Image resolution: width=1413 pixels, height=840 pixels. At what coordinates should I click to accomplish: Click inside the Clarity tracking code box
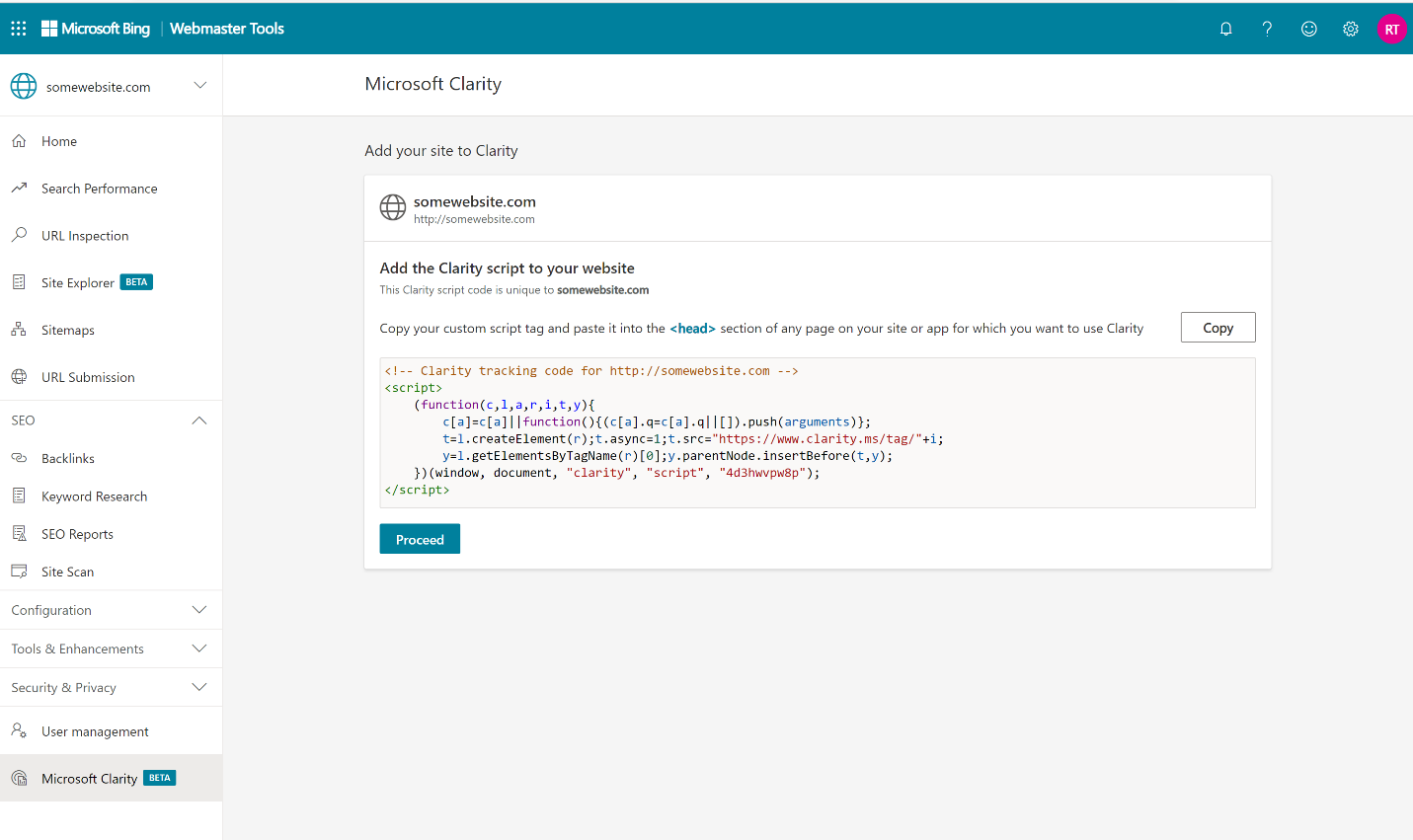[818, 432]
